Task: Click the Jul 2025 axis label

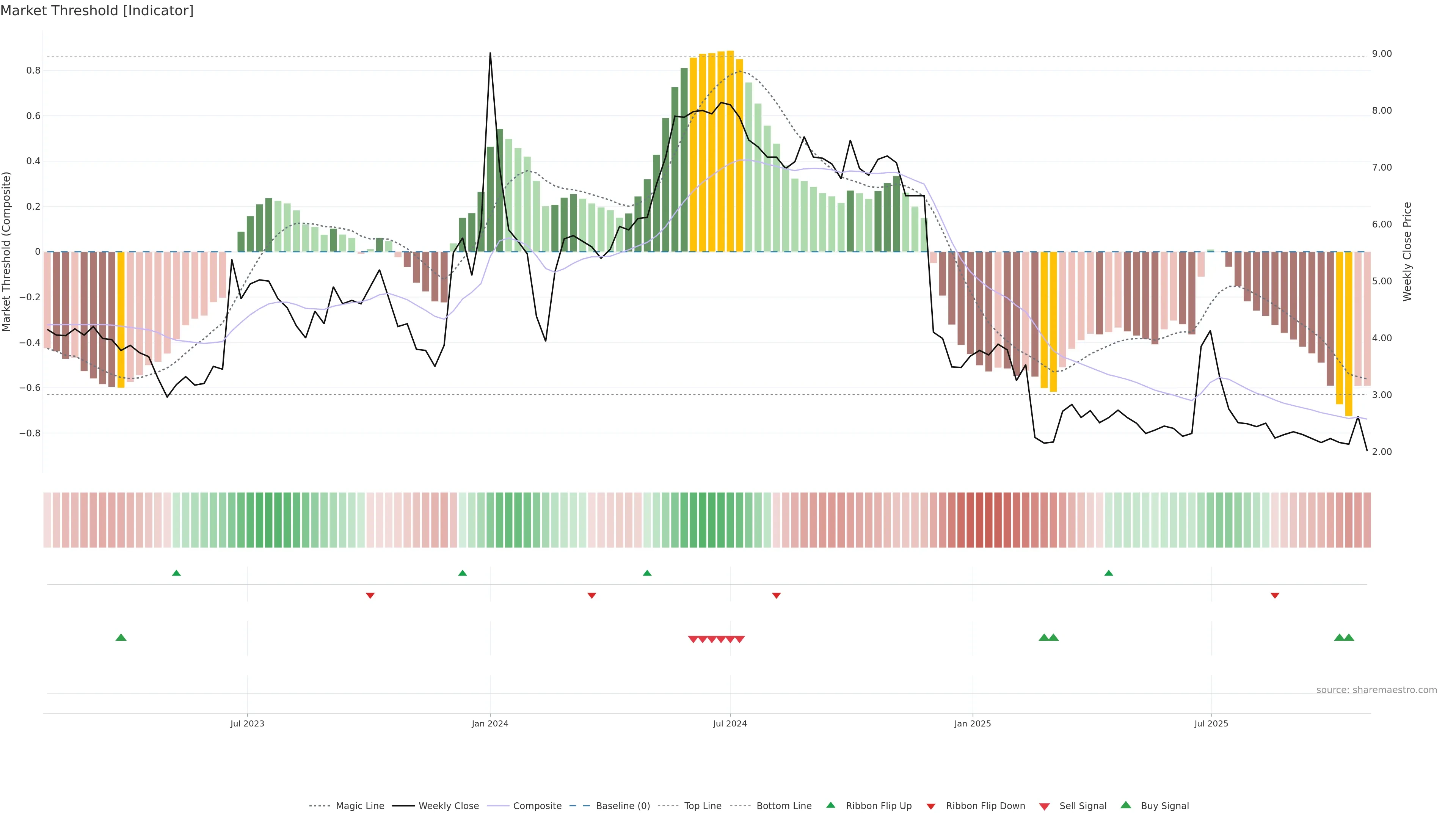Action: click(x=1211, y=723)
